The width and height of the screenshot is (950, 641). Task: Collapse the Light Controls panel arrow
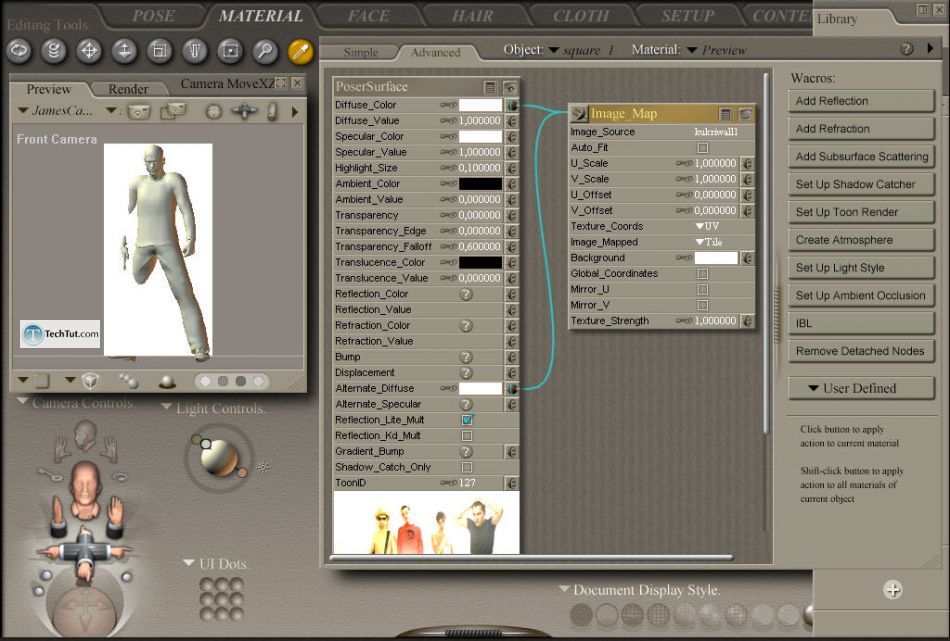pyautogui.click(x=167, y=407)
